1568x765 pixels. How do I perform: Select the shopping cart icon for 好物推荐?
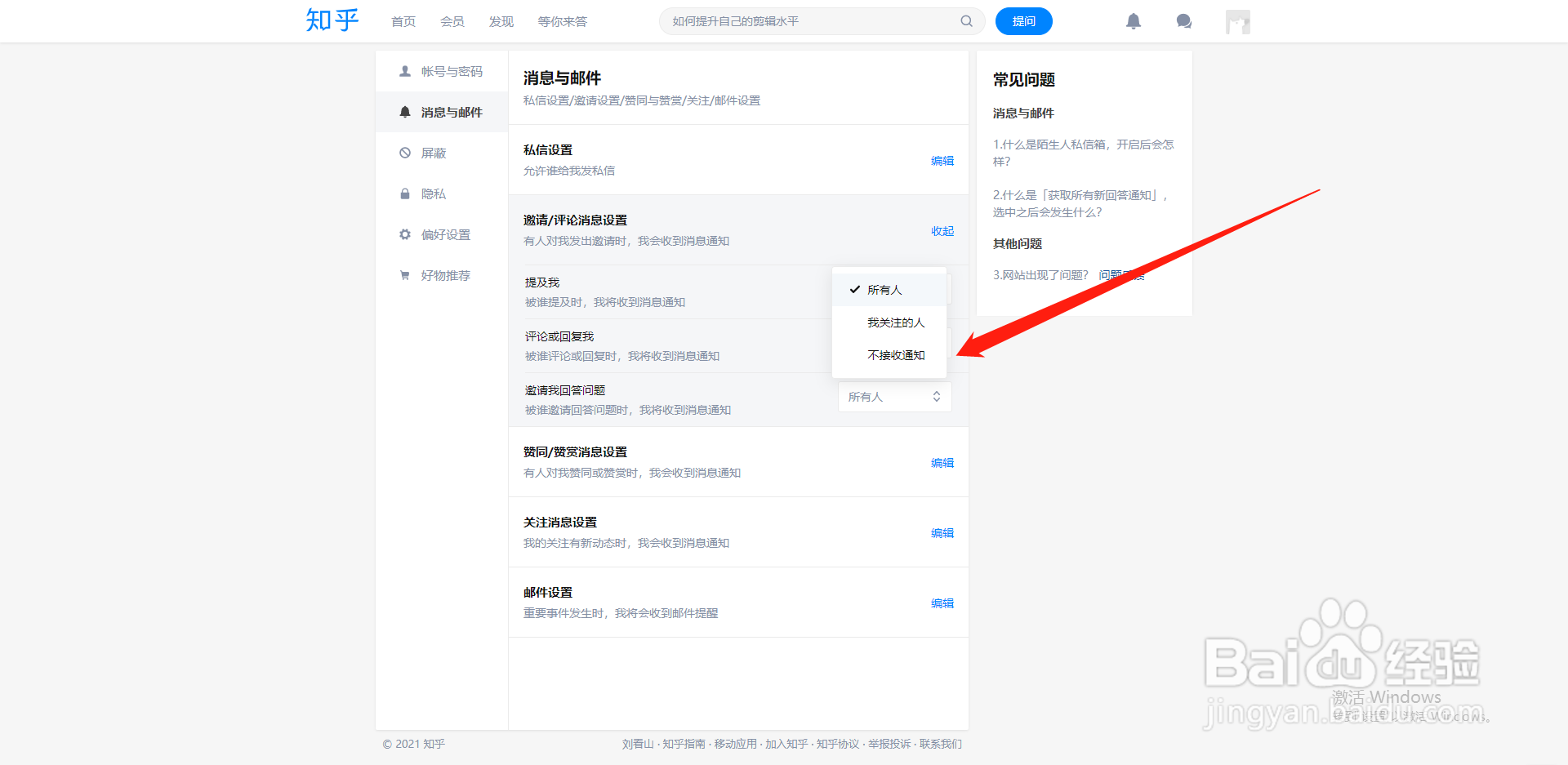click(404, 275)
